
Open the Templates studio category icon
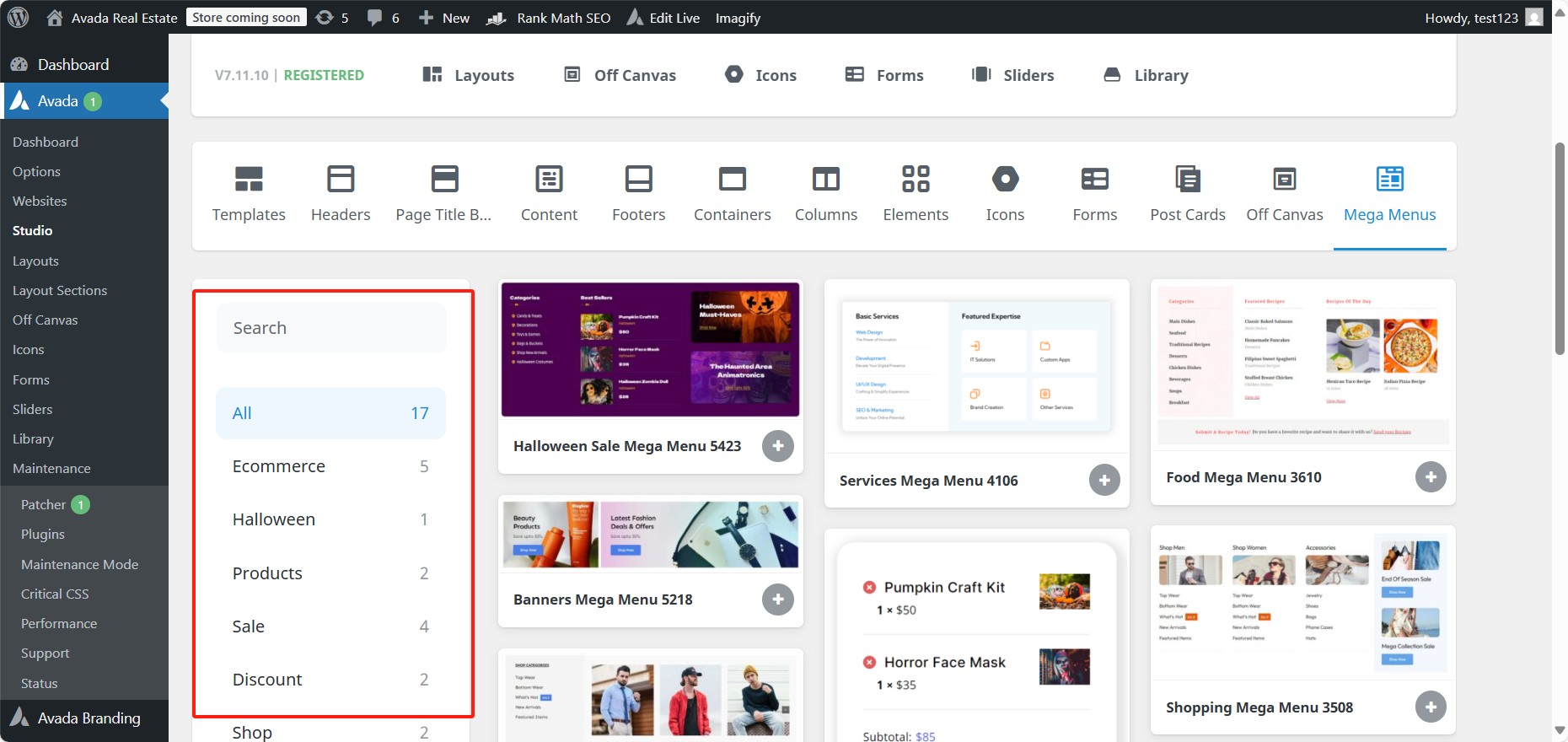[x=249, y=180]
